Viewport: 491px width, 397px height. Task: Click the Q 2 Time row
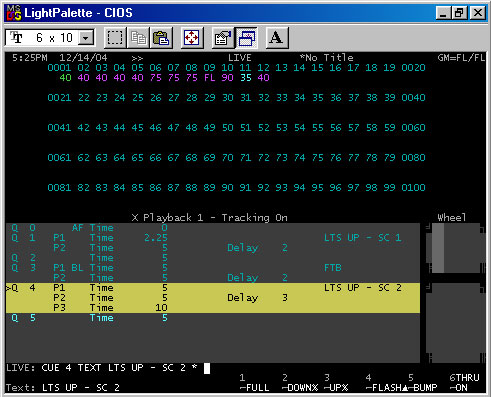(x=213, y=258)
